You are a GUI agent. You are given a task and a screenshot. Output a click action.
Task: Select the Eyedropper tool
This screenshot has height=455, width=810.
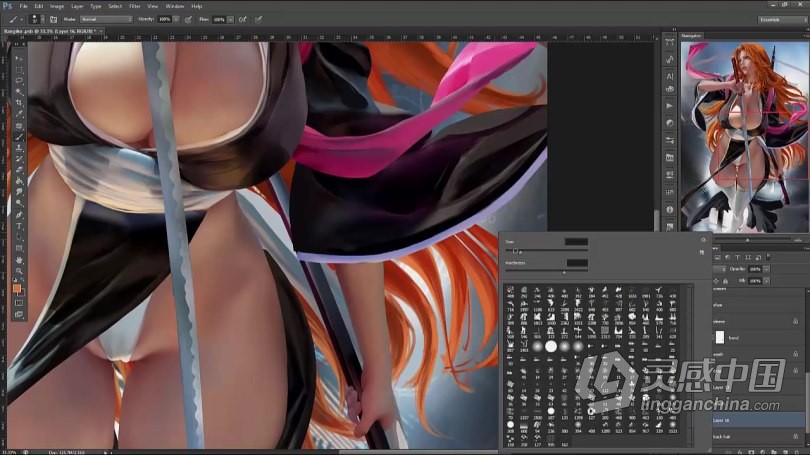[19, 114]
